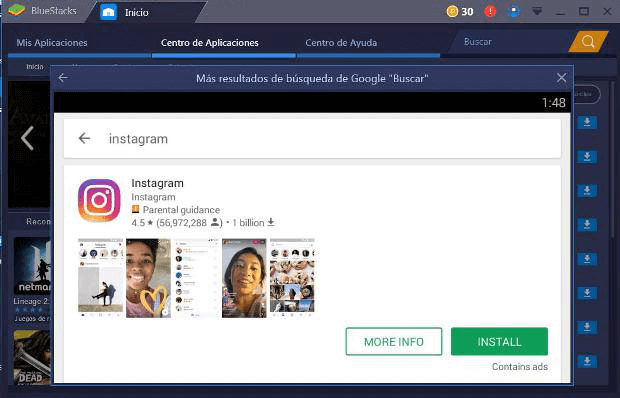Open the title bar dropdown arrow menu
This screenshot has height=398, width=620.
click(x=537, y=11)
